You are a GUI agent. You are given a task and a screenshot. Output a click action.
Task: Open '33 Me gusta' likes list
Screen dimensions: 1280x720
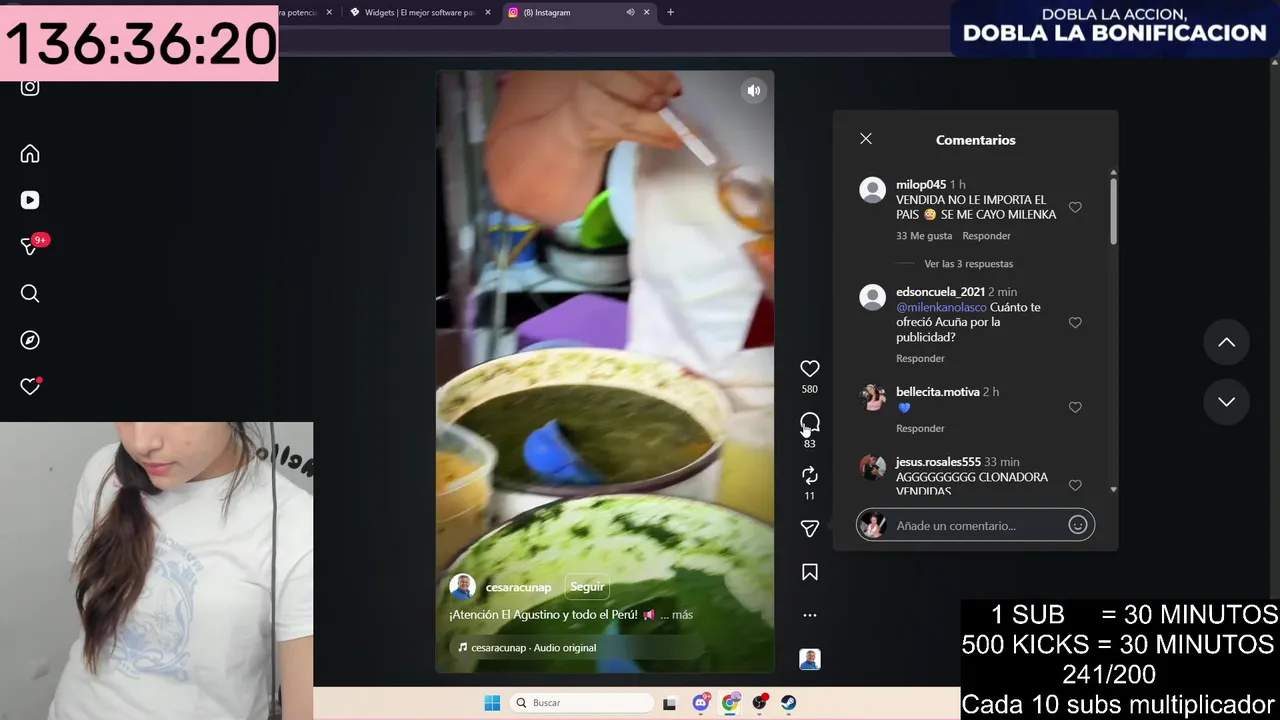(924, 236)
